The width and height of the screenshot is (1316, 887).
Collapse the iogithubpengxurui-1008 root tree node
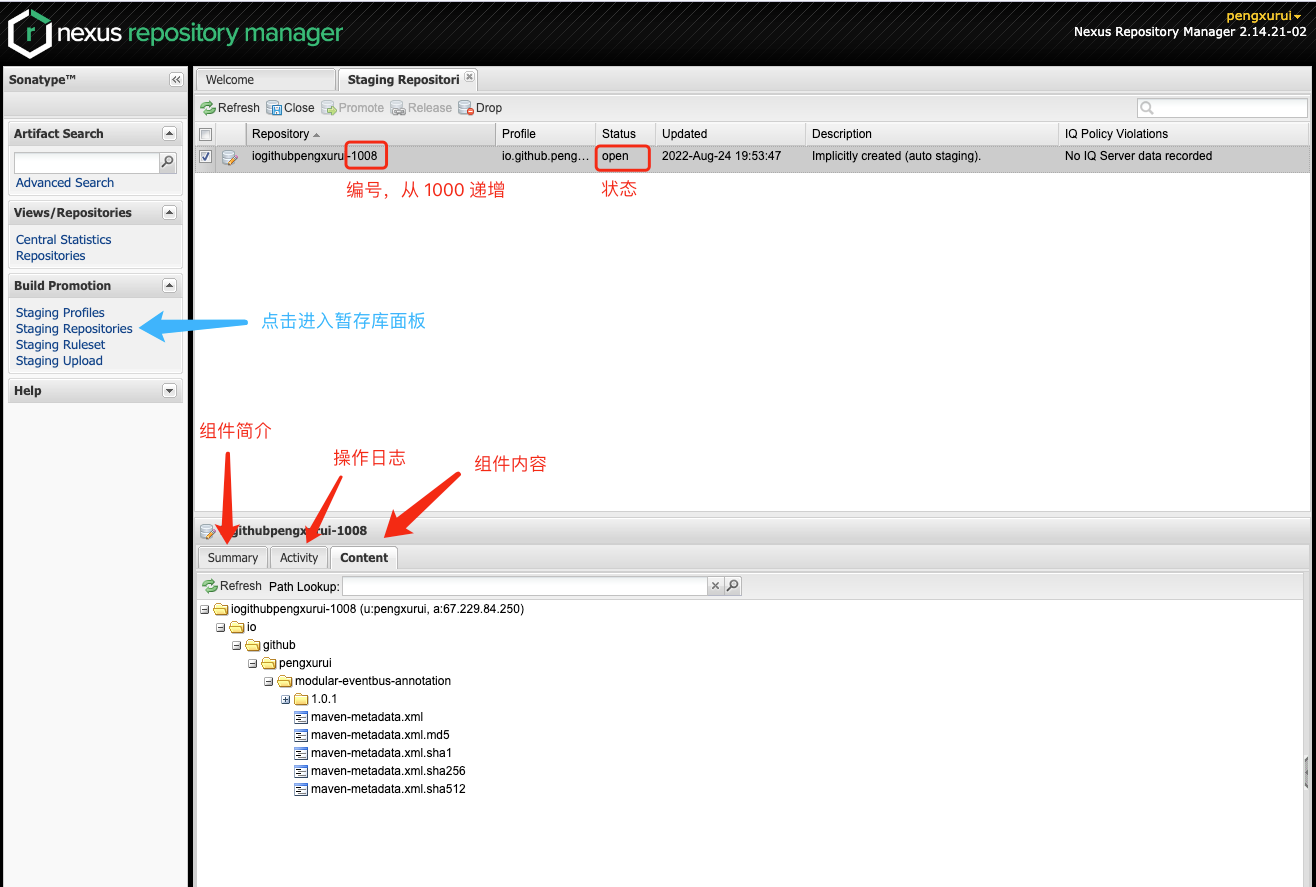point(205,609)
